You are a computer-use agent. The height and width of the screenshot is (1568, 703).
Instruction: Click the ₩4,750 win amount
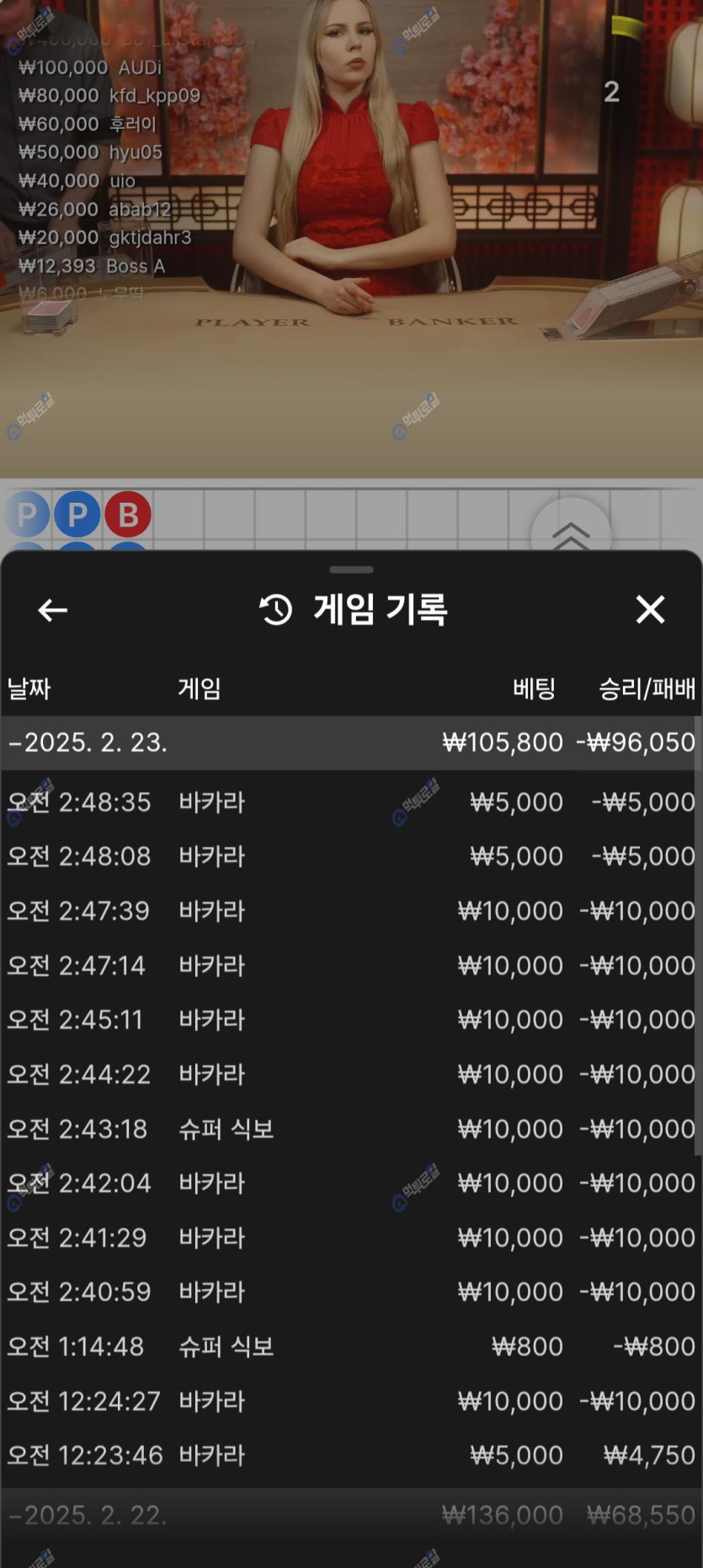point(649,1455)
